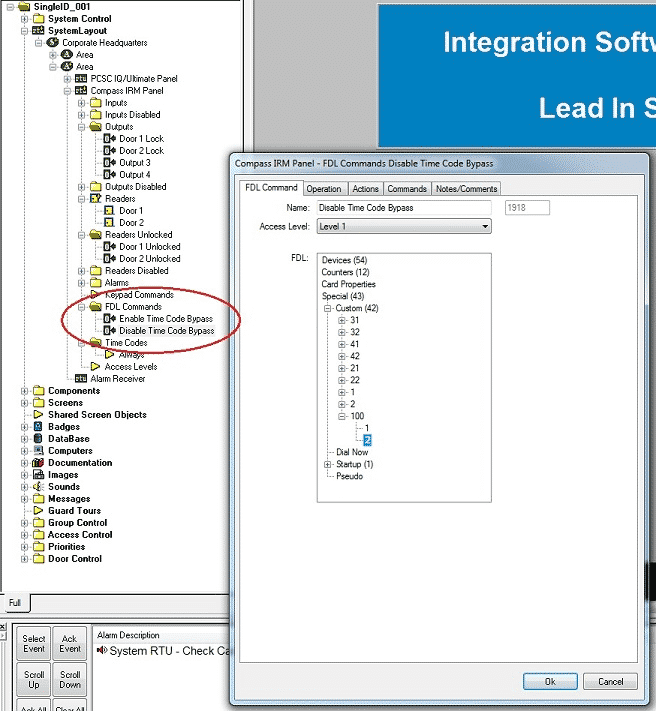Click the Badges icon
The image size is (656, 711).
point(39,427)
